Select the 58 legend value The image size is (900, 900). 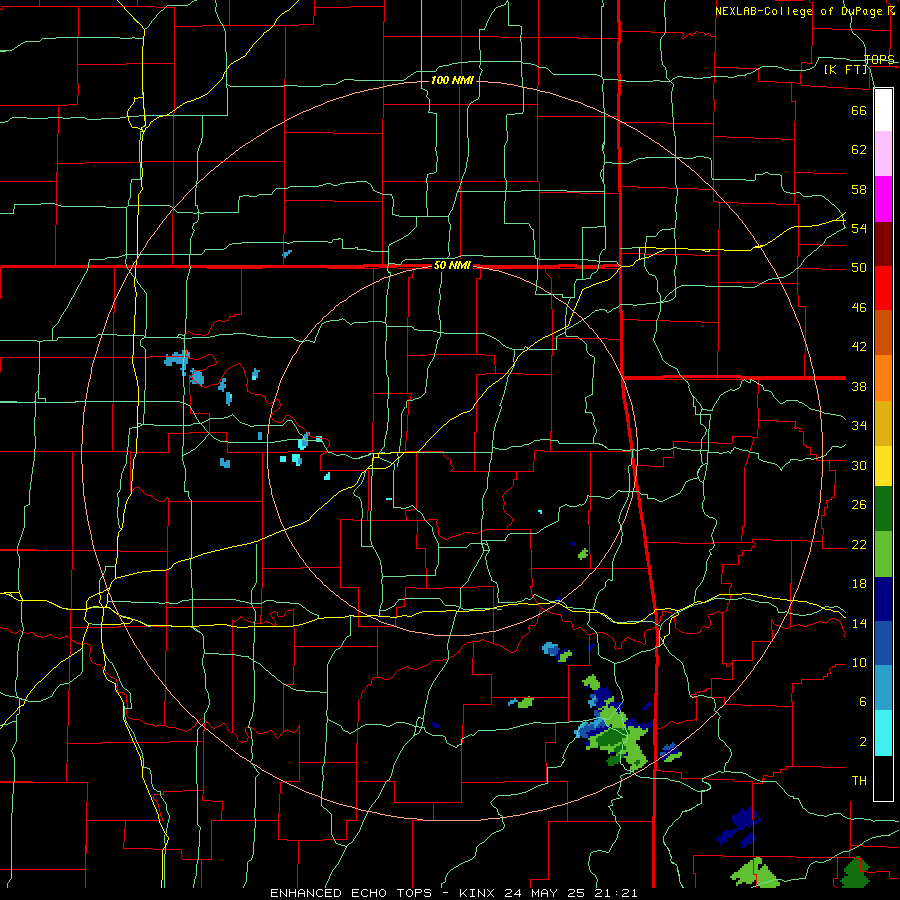[x=859, y=189]
